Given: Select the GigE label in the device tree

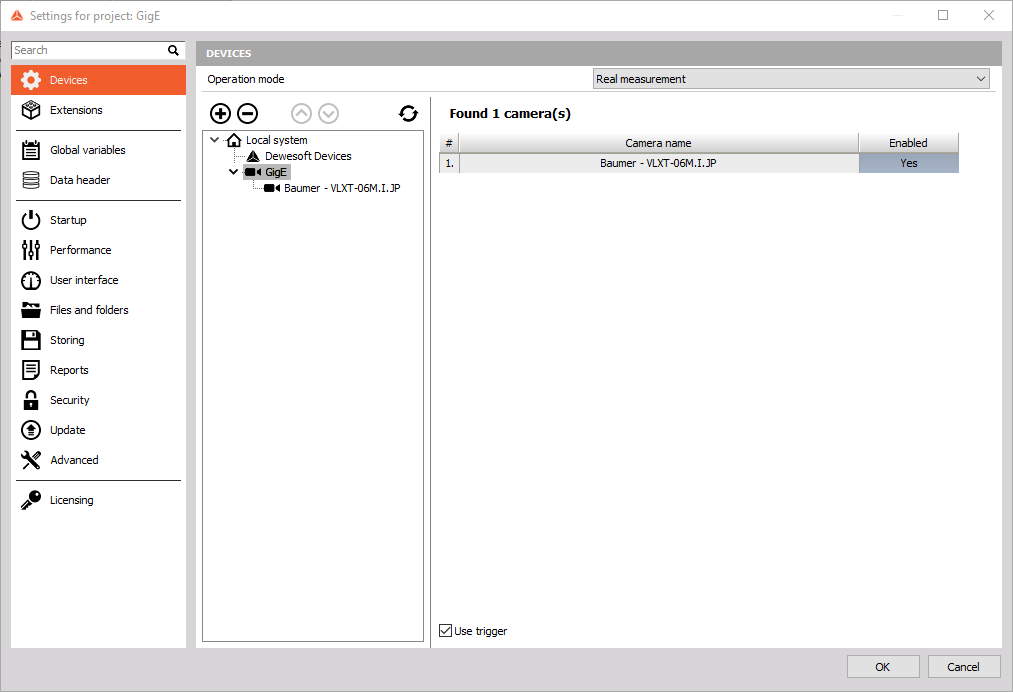Looking at the screenshot, I should click(276, 173).
